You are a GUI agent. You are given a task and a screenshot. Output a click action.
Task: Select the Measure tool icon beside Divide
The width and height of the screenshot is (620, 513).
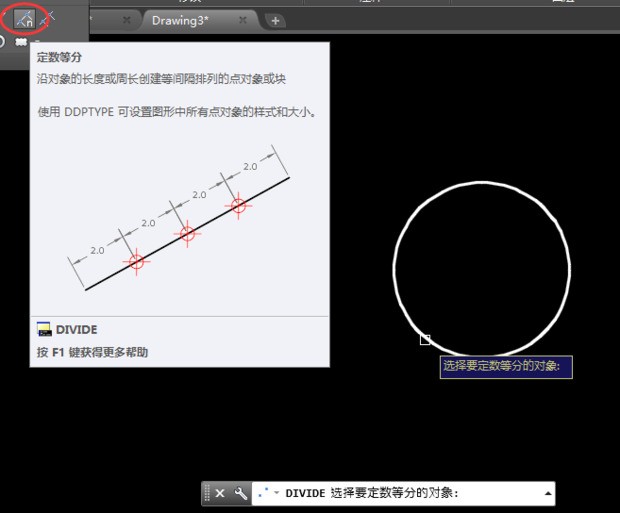point(47,19)
